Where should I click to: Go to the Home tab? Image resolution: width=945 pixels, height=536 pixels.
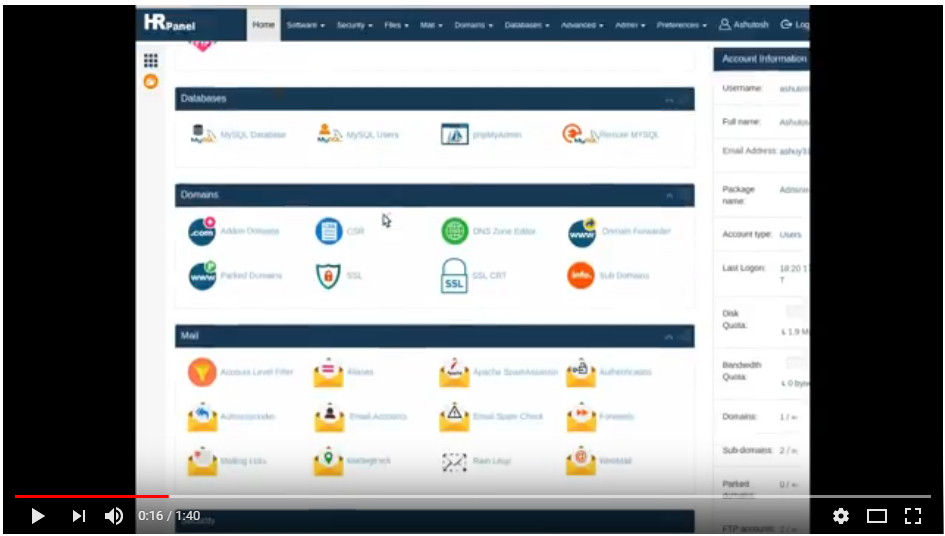pos(263,25)
